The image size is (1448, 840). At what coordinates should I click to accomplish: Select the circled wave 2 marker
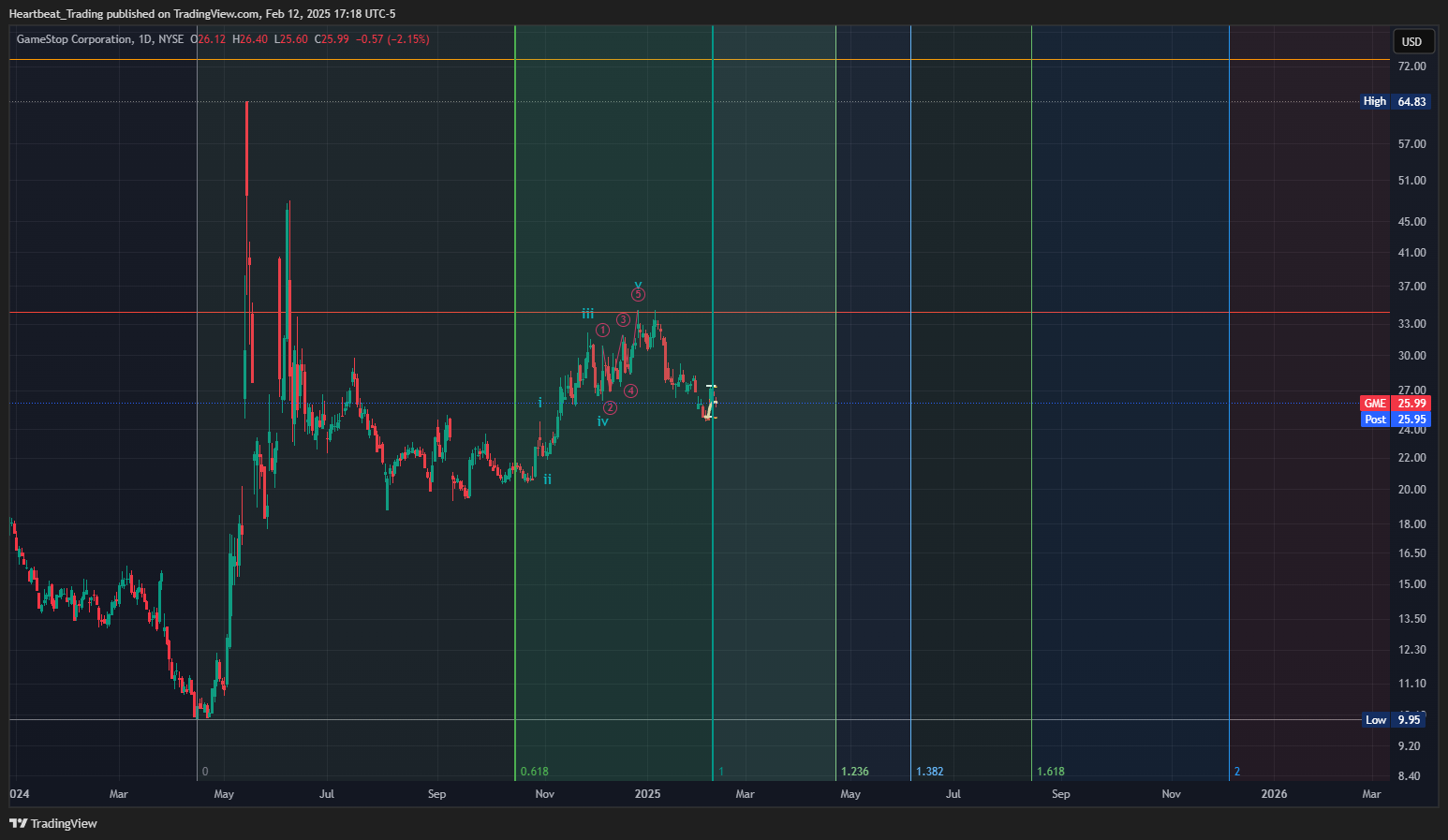611,407
